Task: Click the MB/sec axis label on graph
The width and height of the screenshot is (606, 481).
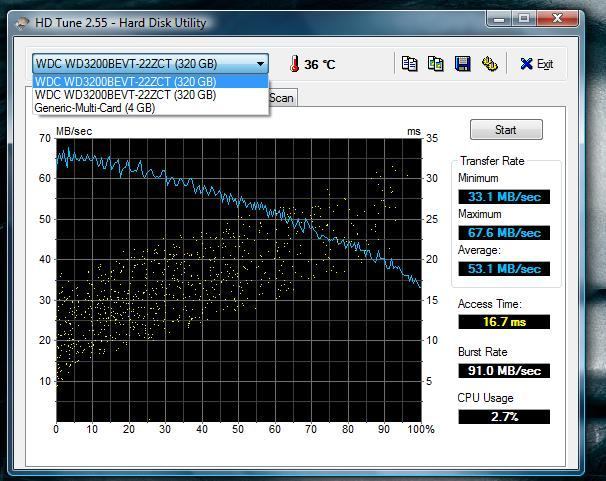Action: coord(74,131)
